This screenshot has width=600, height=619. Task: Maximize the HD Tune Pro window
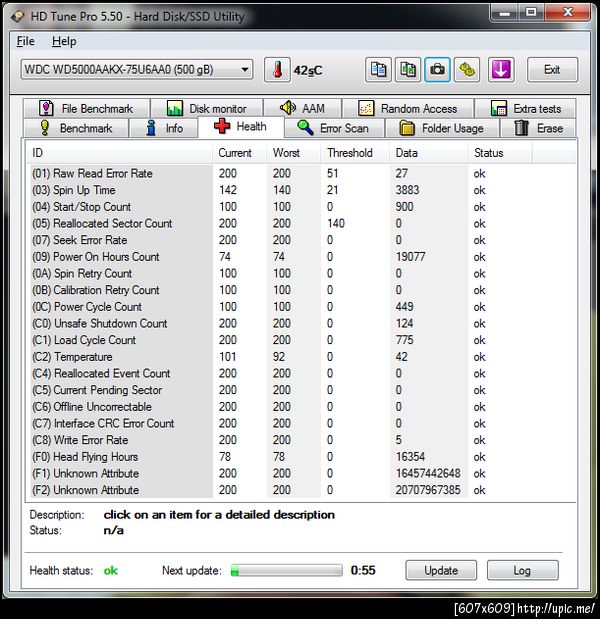pyautogui.click(x=531, y=13)
